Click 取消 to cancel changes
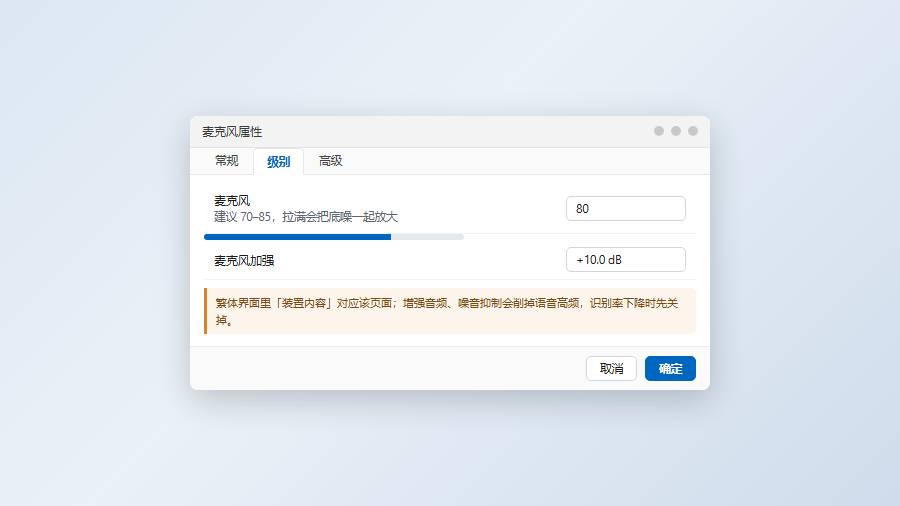This screenshot has width=900, height=506. (611, 368)
